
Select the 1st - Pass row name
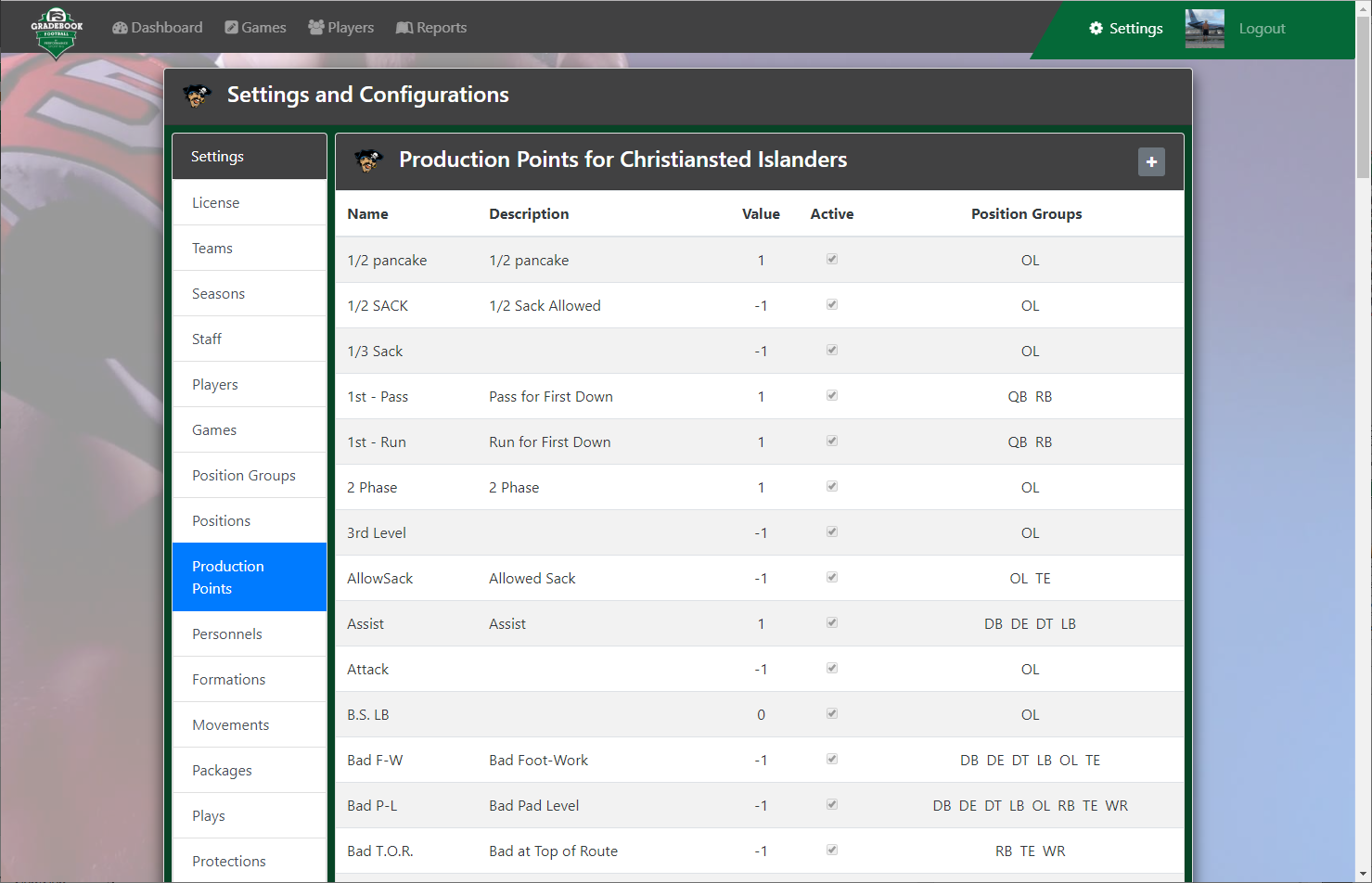tap(378, 396)
